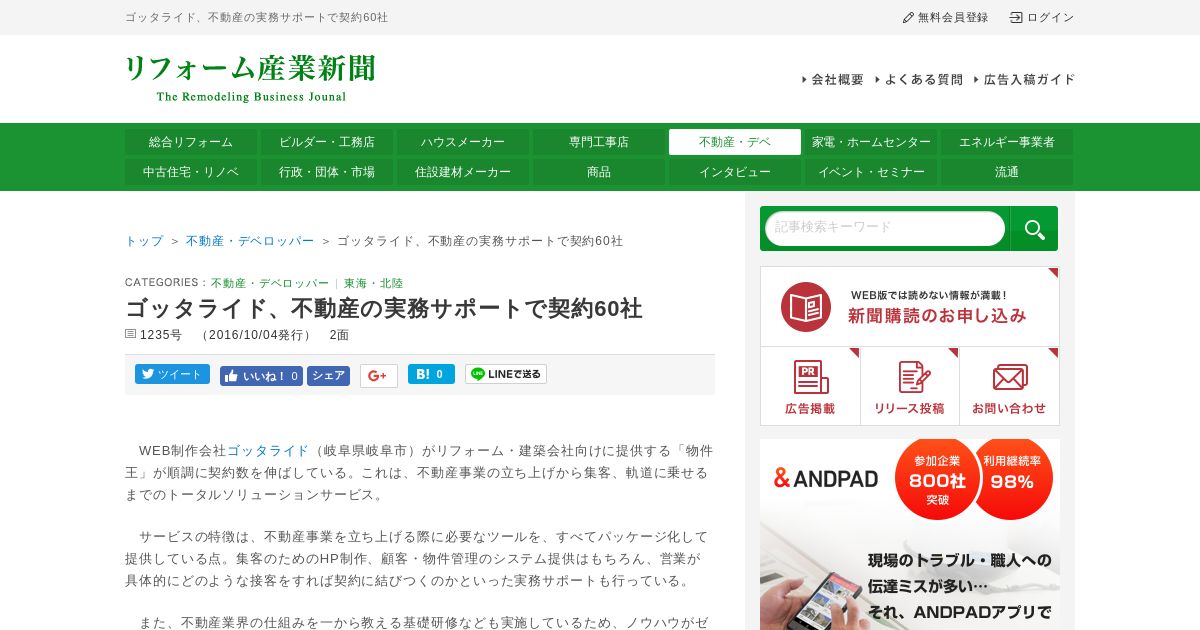Image resolution: width=1200 pixels, height=630 pixels.
Task: Open the インタビュー tab
Action: click(x=735, y=172)
